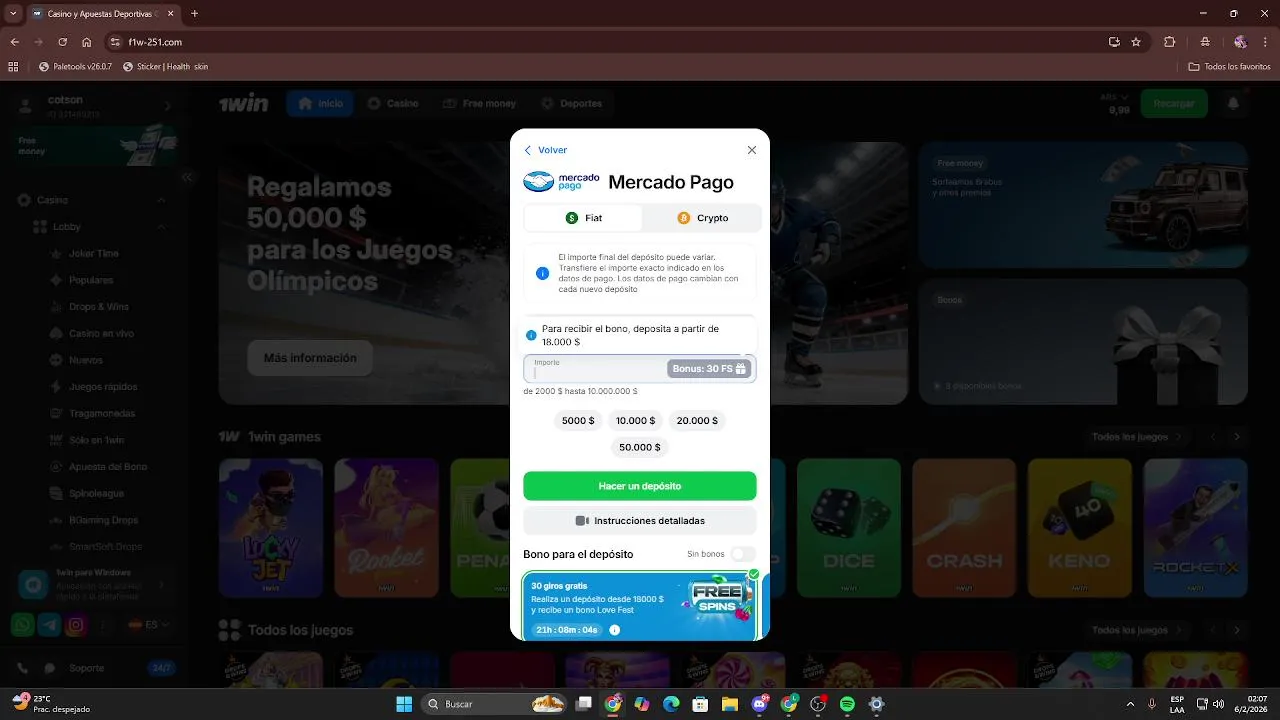Open the Lucky Jet game thumbnail
Screen dimensions: 1280x720
click(271, 528)
